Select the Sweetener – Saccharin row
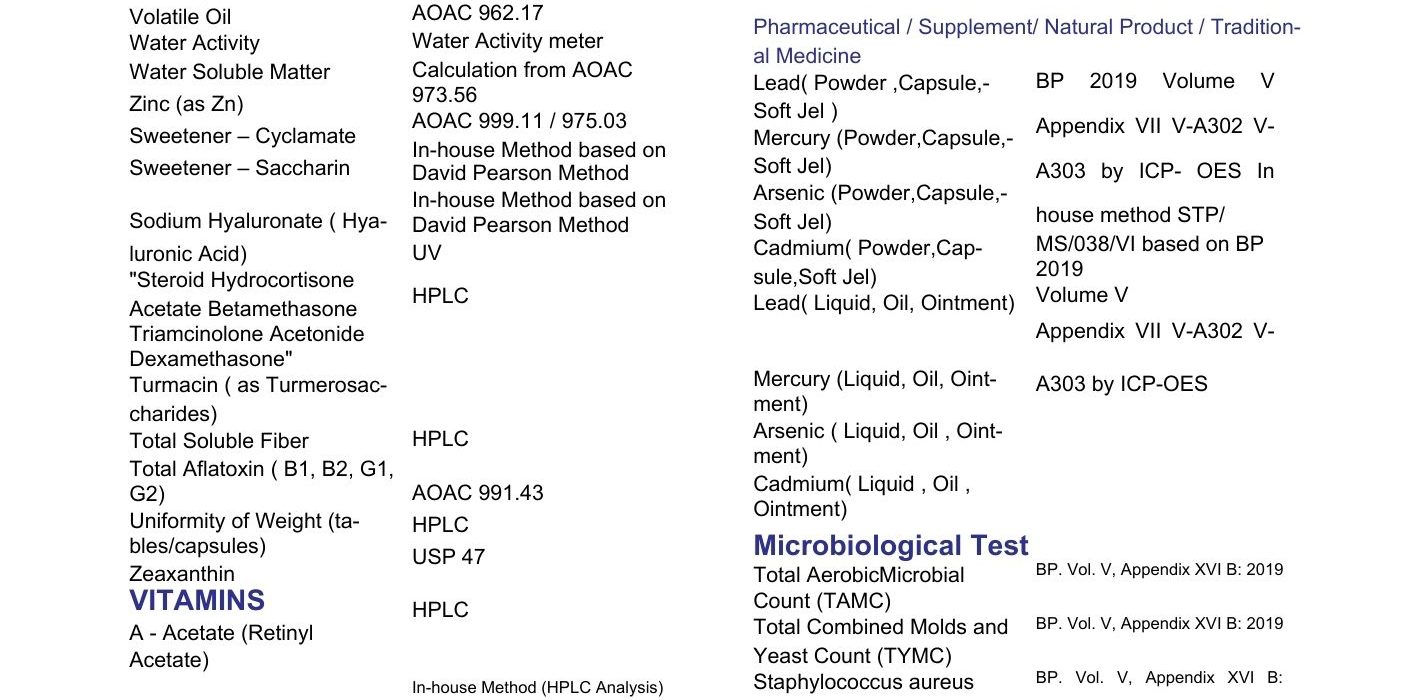The height and width of the screenshot is (700, 1414). pos(239,168)
